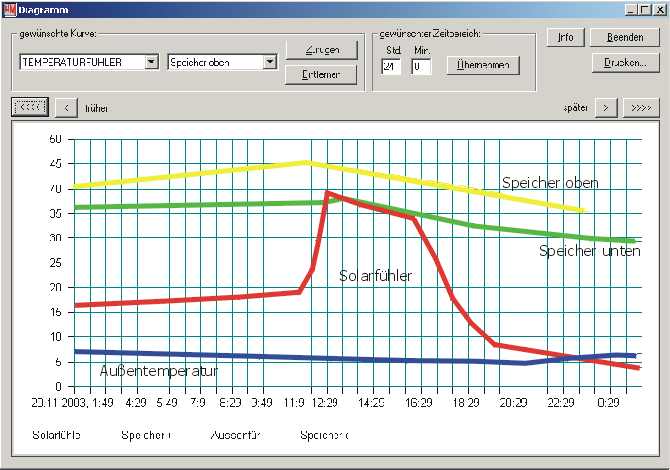670x470 pixels.
Task: Click the yellow Speicher oben curve label
Action: [550, 182]
